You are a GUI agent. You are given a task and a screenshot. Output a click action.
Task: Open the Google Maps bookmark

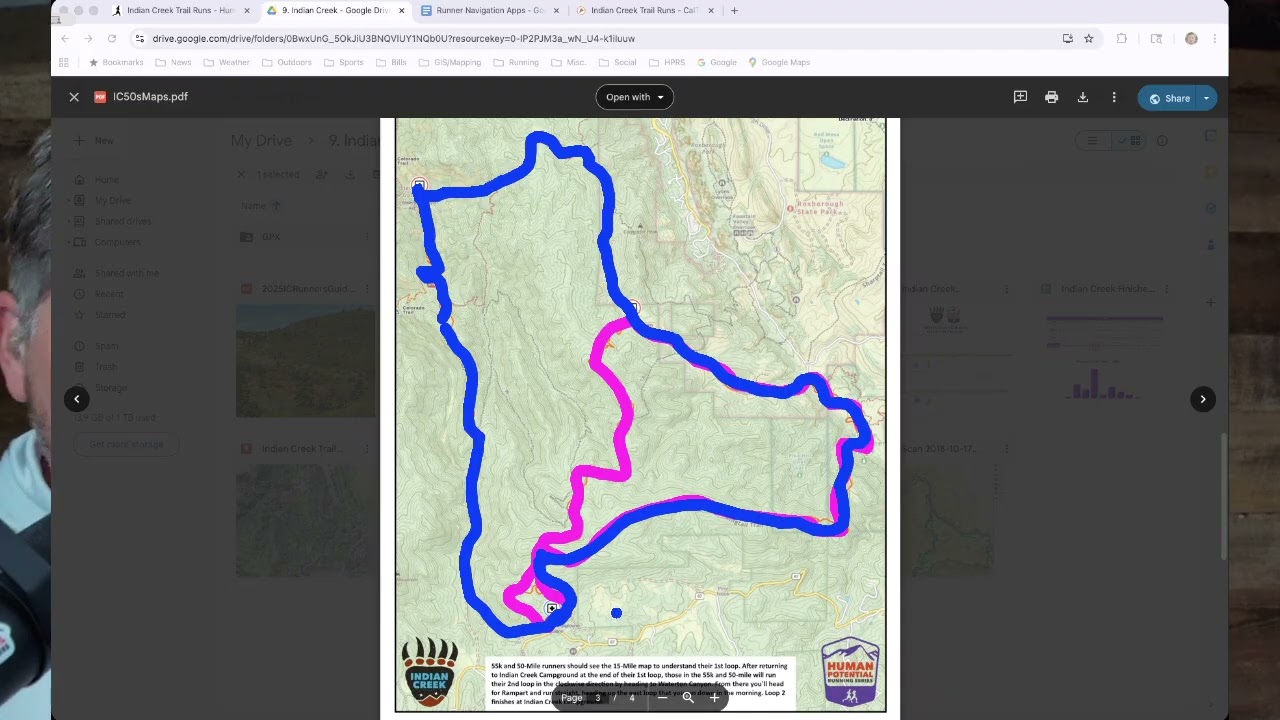click(779, 62)
